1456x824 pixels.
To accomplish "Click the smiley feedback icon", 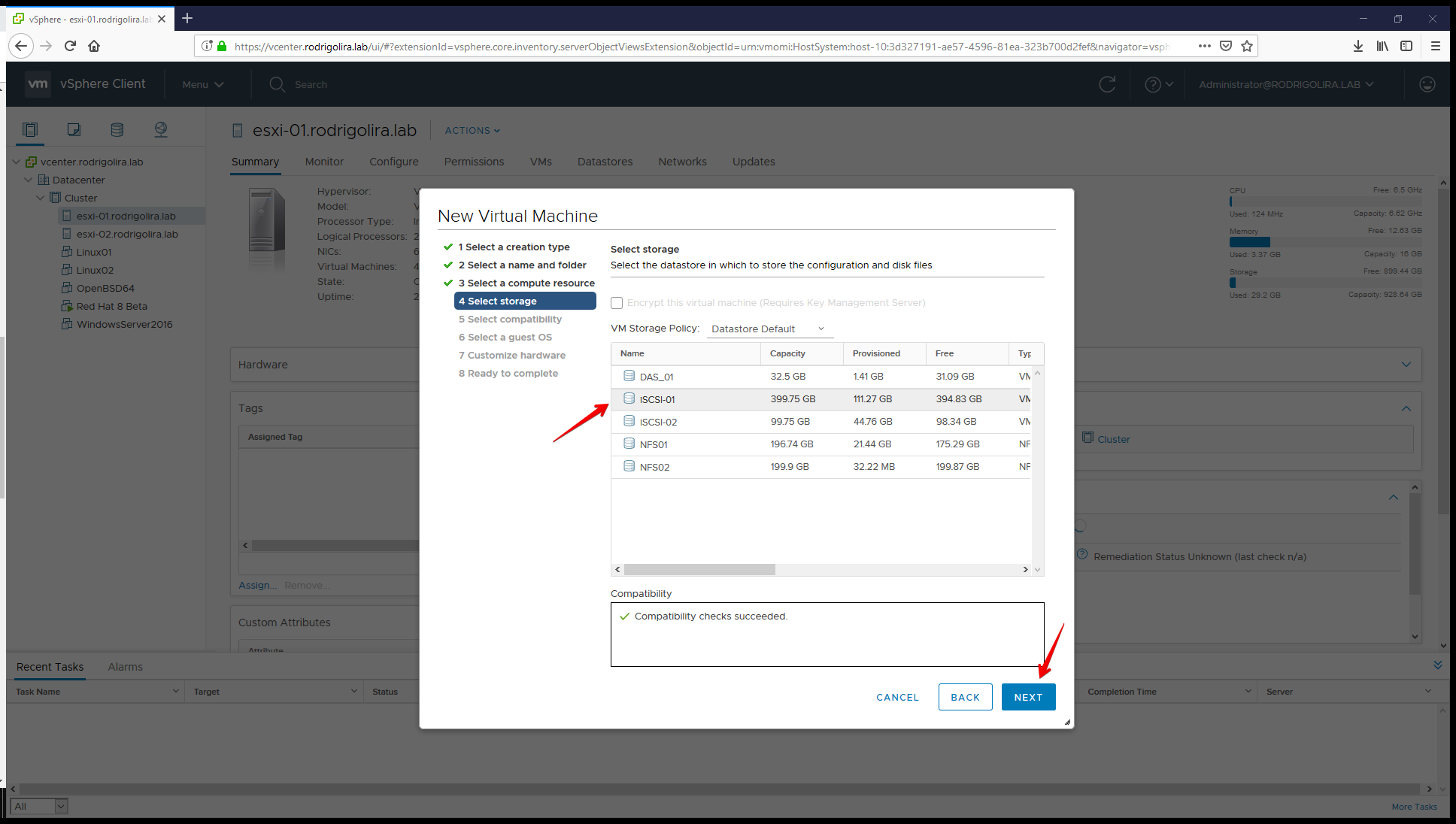I will coord(1427,84).
